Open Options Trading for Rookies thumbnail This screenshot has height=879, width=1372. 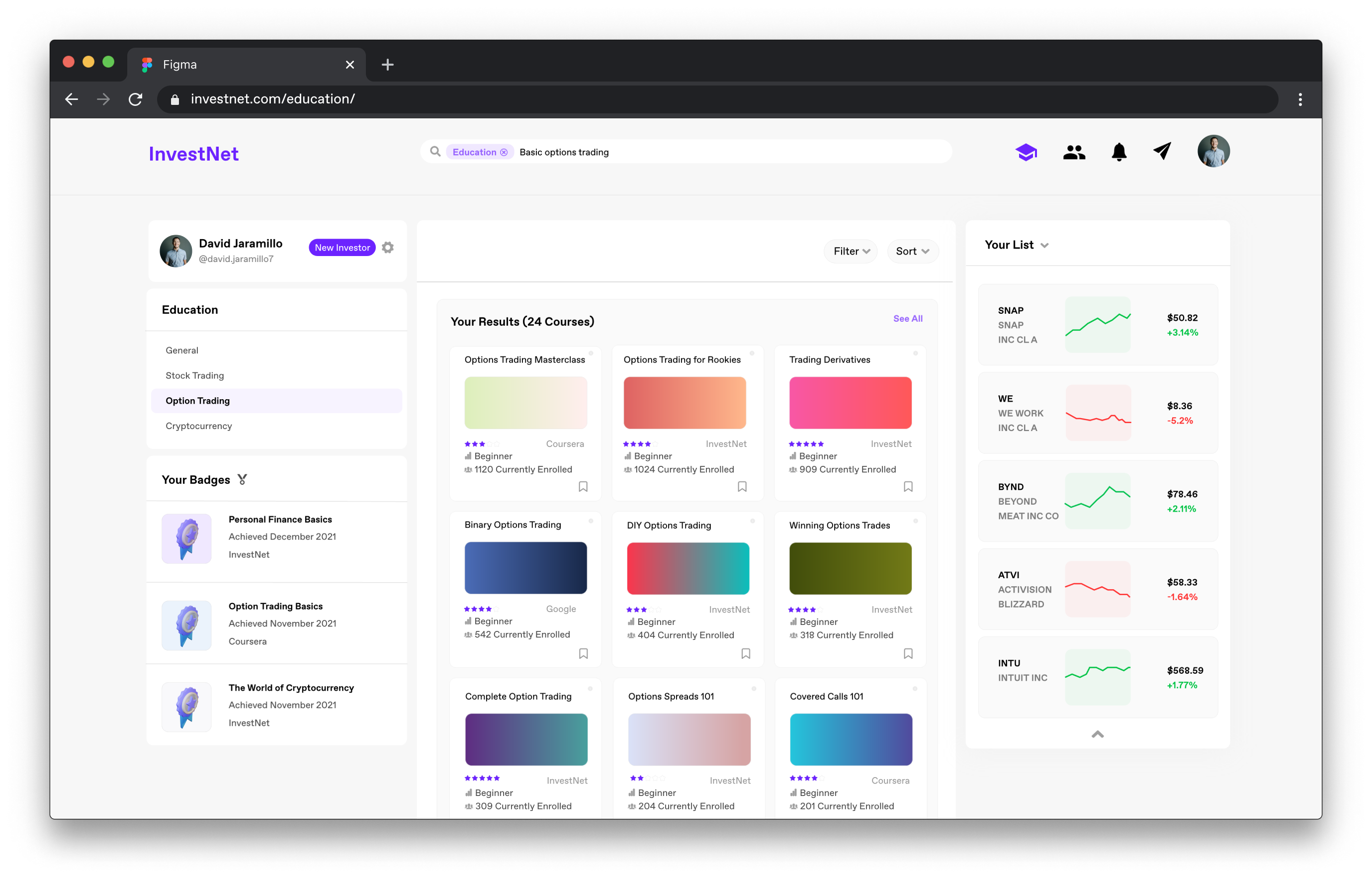click(x=685, y=402)
